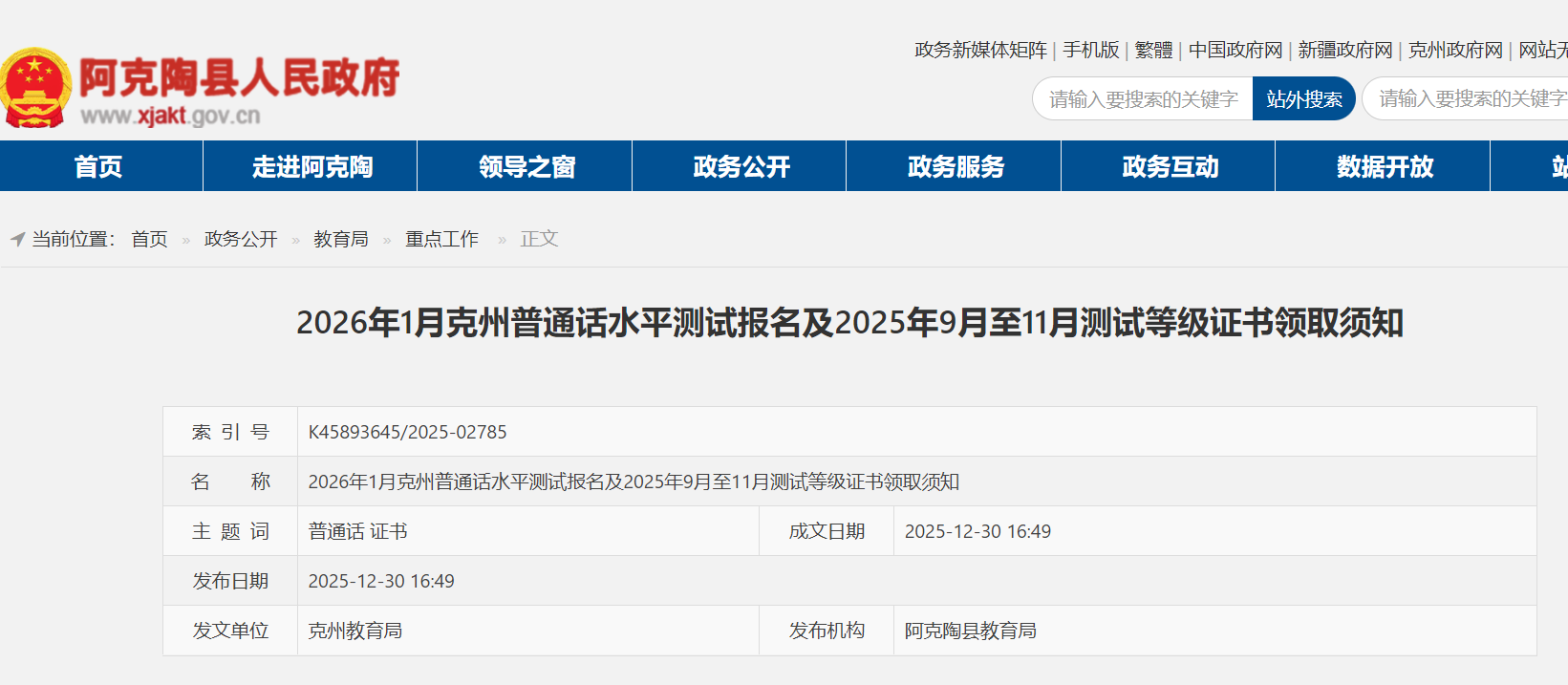This screenshot has width=1568, height=685.
Task: Visit the 中国政府网 link
Action: tap(1235, 50)
